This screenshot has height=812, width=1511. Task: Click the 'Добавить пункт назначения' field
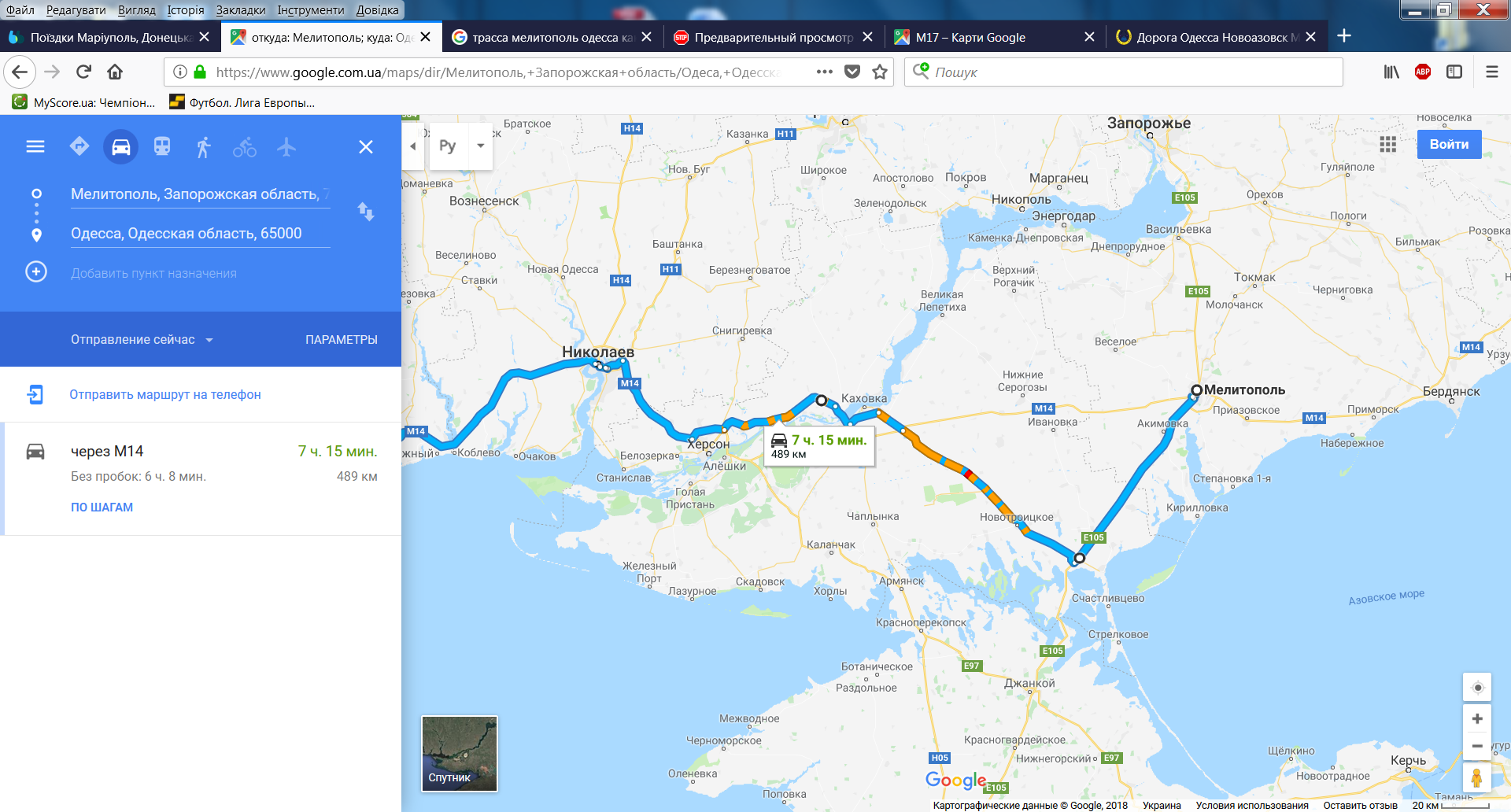tap(153, 273)
